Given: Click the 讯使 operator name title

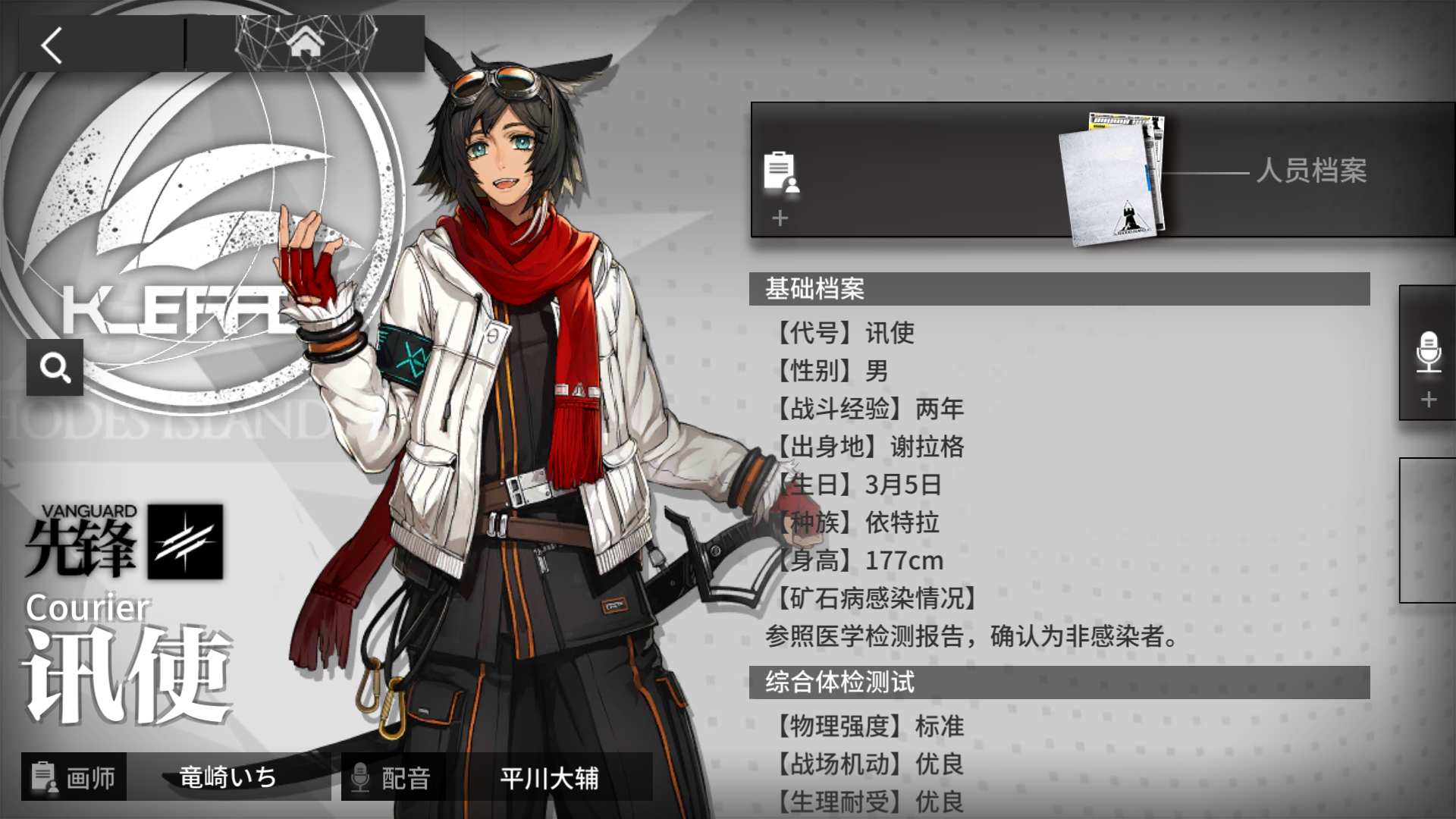Looking at the screenshot, I should coord(127,674).
